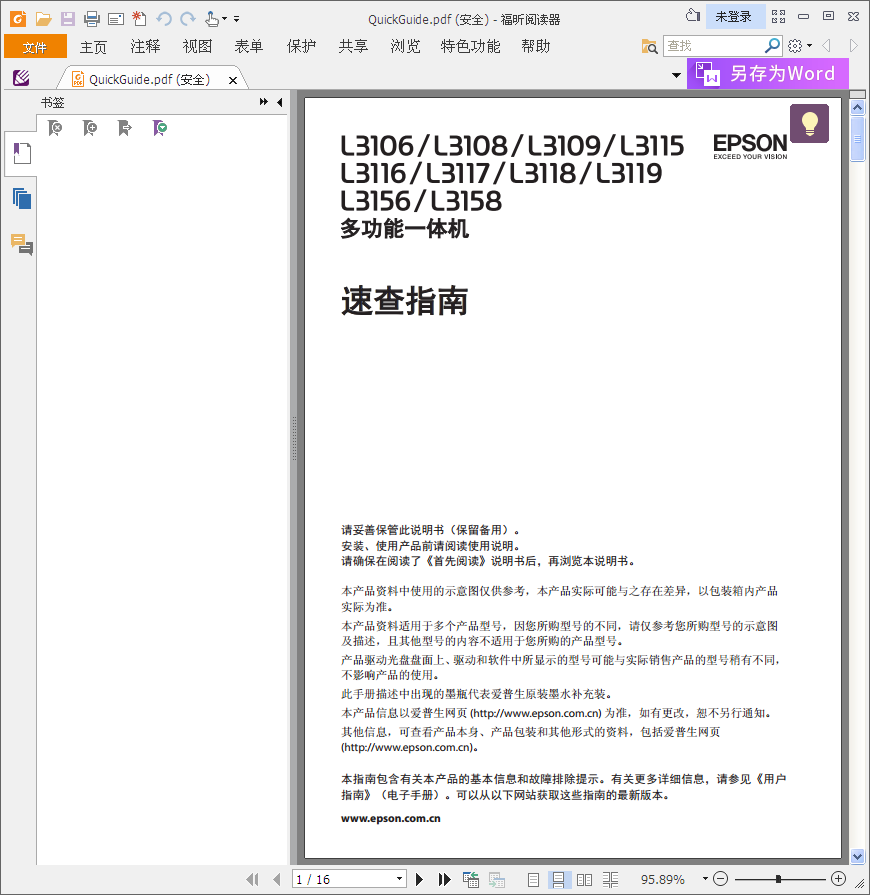Open the 特色功能 tab
870x895 pixels.
click(x=470, y=46)
